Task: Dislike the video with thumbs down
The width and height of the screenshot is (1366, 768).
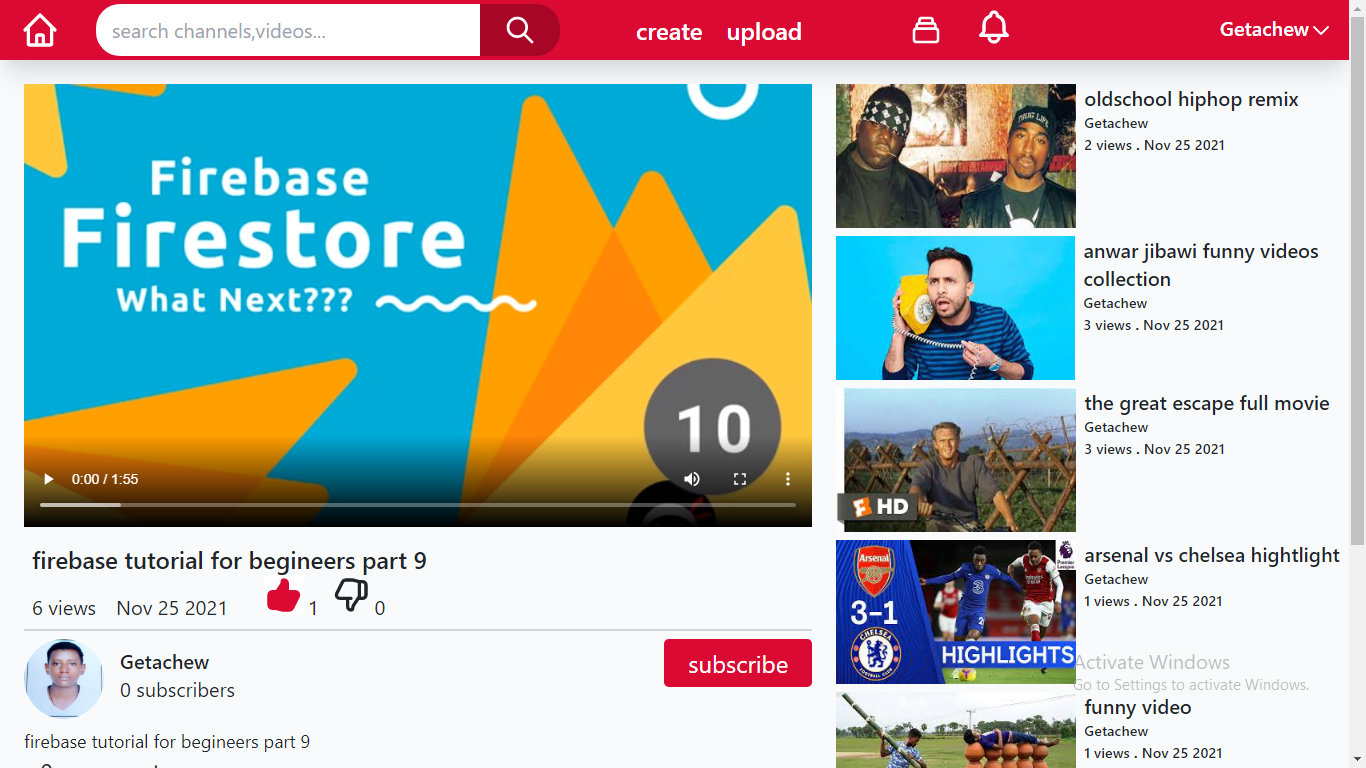Action: tap(351, 596)
